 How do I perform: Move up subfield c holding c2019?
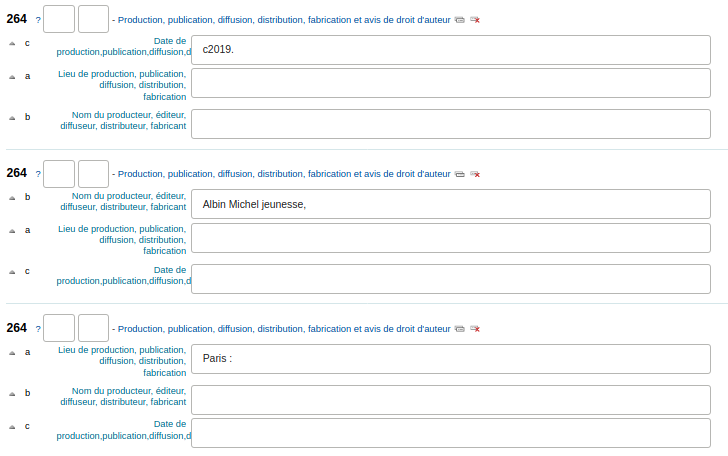[12, 44]
